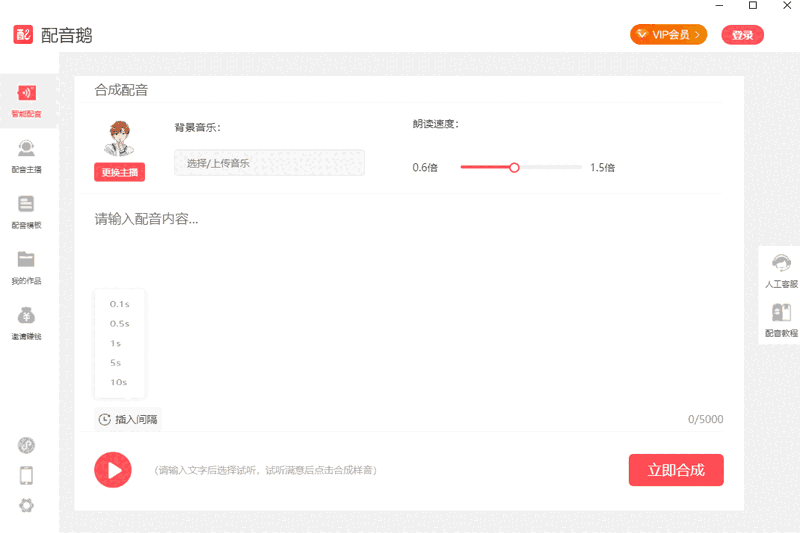Open 配音教程 tutorial panel
The height and width of the screenshot is (533, 800).
(x=781, y=320)
